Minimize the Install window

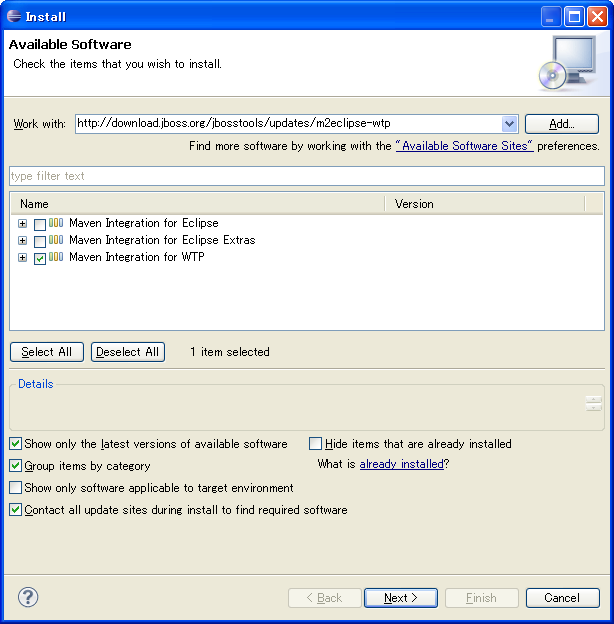coord(551,17)
